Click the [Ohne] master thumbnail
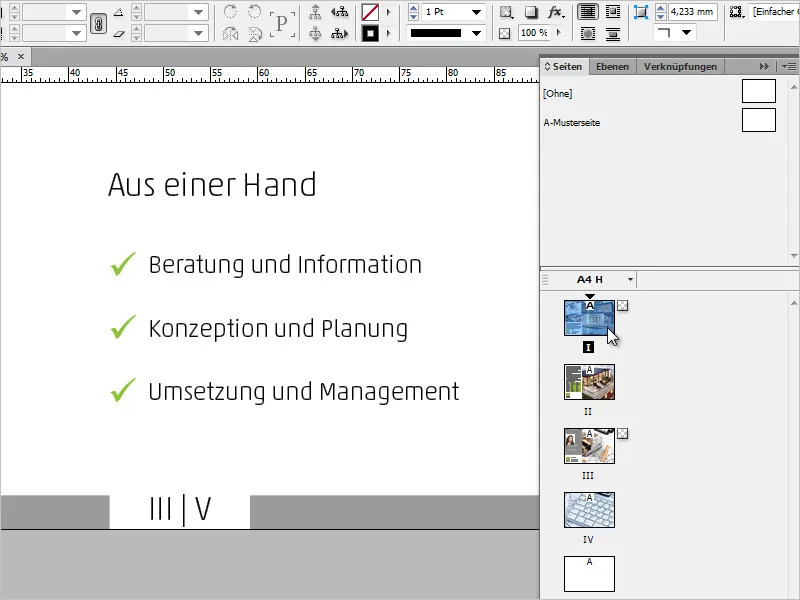The height and width of the screenshot is (600, 800). point(759,91)
